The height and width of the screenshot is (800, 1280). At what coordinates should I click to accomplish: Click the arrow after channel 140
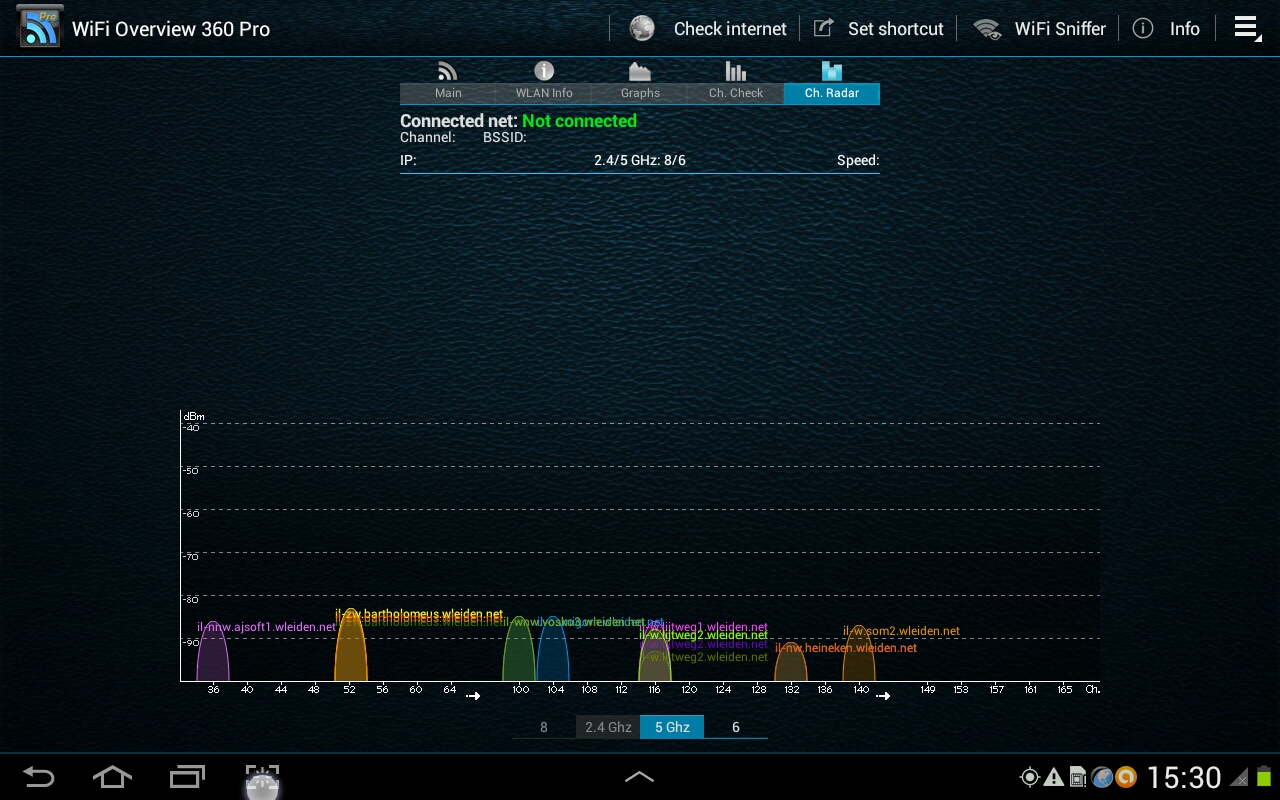coord(883,695)
